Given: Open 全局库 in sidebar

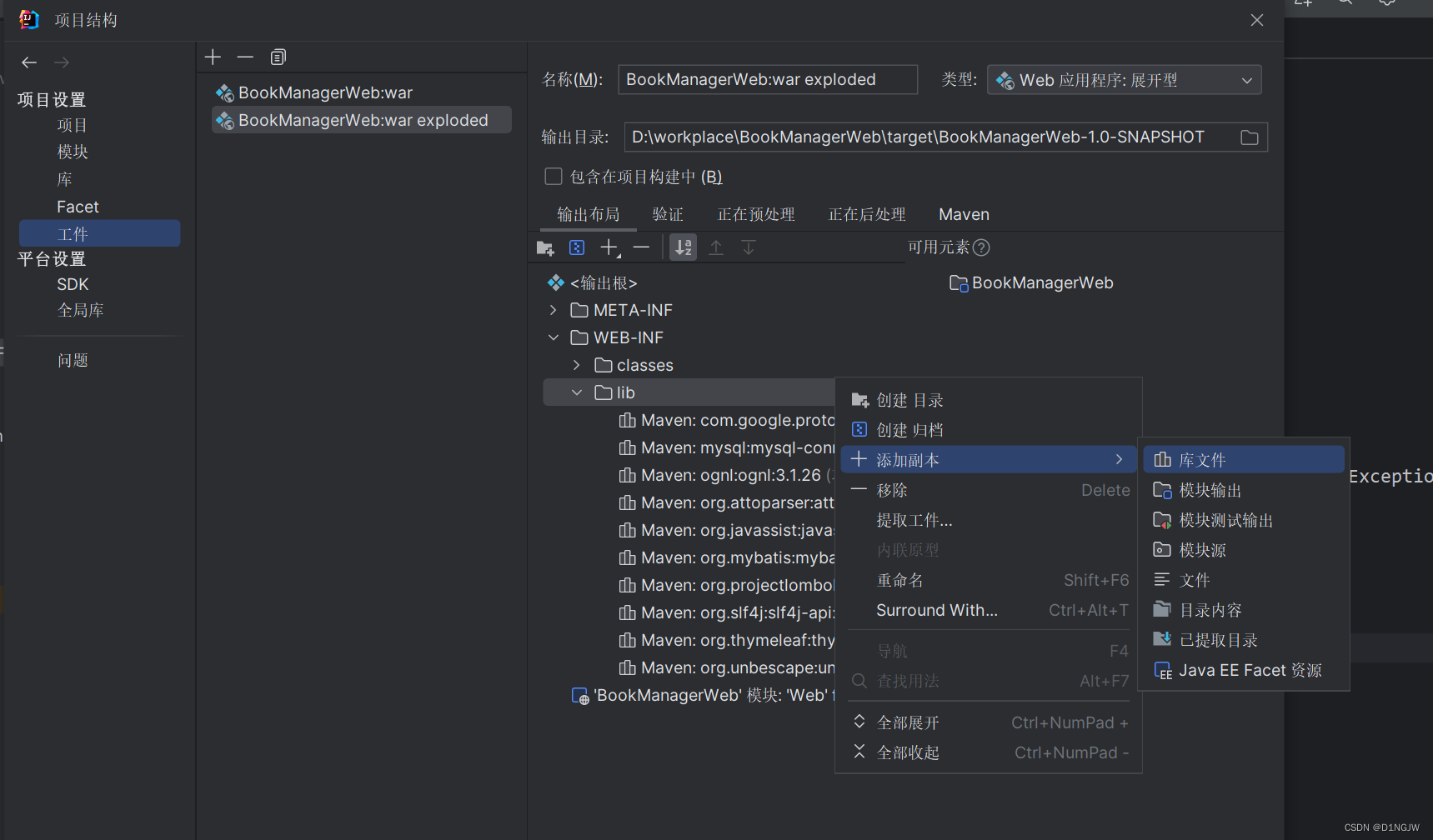Looking at the screenshot, I should (x=80, y=311).
